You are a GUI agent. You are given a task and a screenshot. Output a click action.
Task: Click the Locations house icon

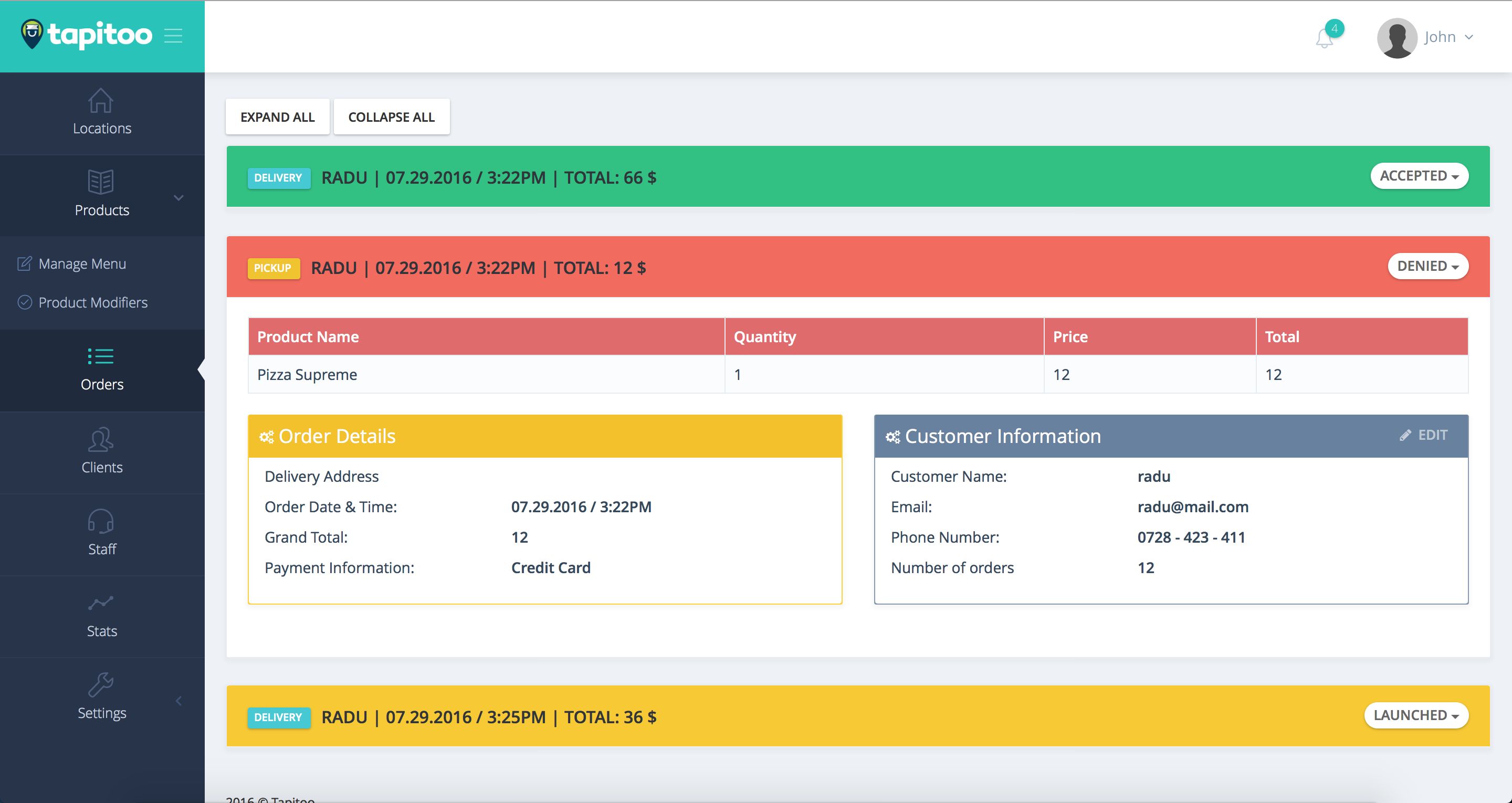(x=100, y=100)
